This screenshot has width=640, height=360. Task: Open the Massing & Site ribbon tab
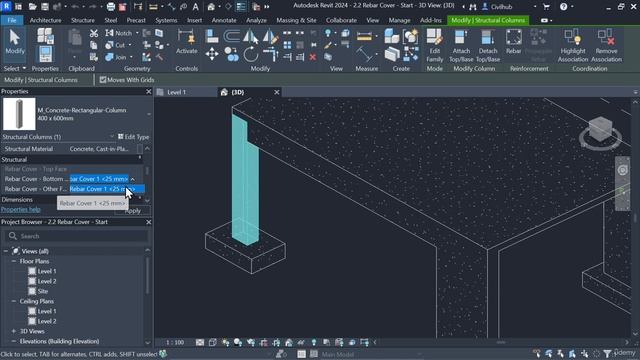coord(296,20)
